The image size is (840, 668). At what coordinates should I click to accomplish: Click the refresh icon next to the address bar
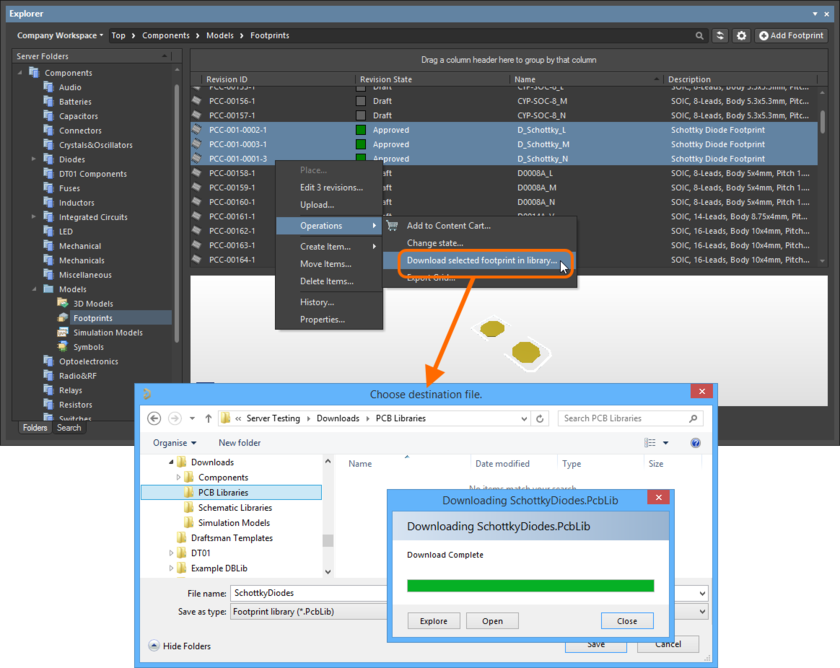pos(541,418)
